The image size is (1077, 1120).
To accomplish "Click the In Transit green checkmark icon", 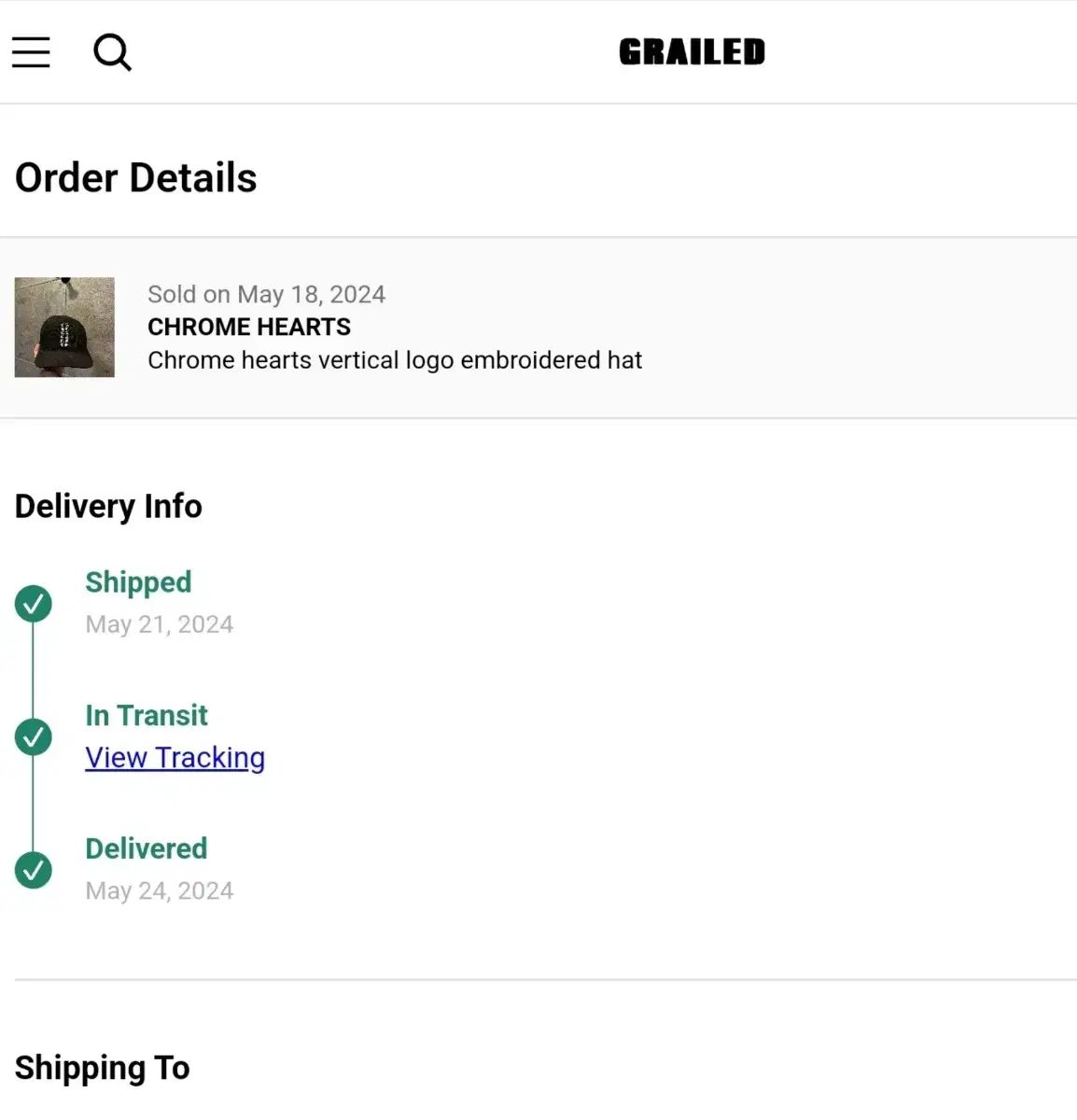I will 34,737.
